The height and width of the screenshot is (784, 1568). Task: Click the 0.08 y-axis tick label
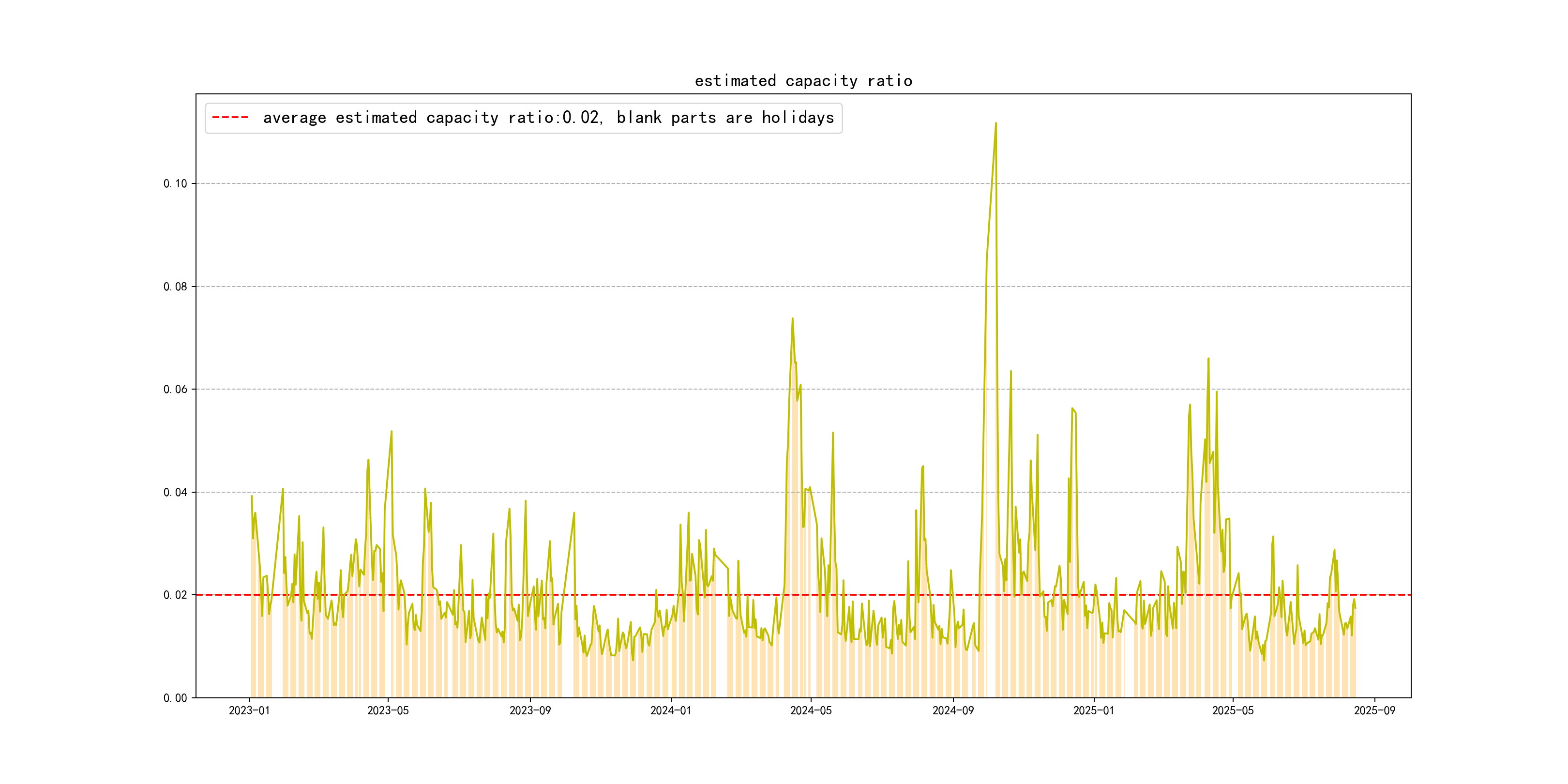(x=175, y=286)
